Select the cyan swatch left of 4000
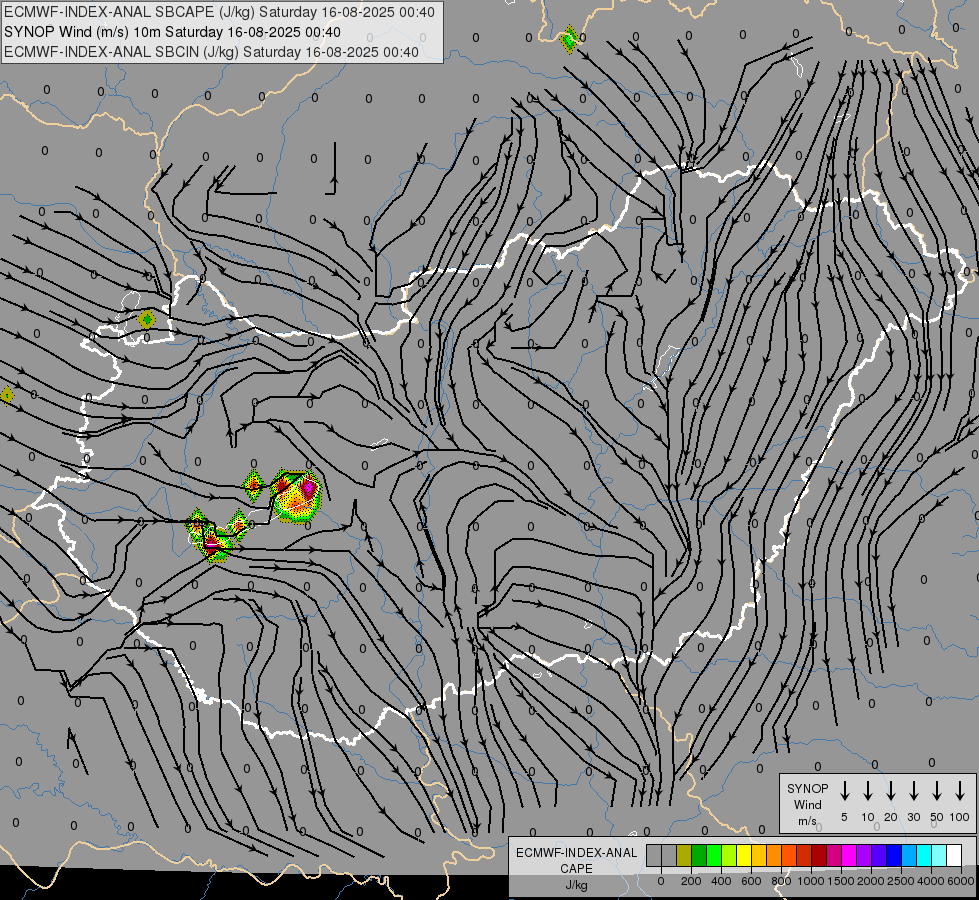The height and width of the screenshot is (900, 979). tap(925, 855)
